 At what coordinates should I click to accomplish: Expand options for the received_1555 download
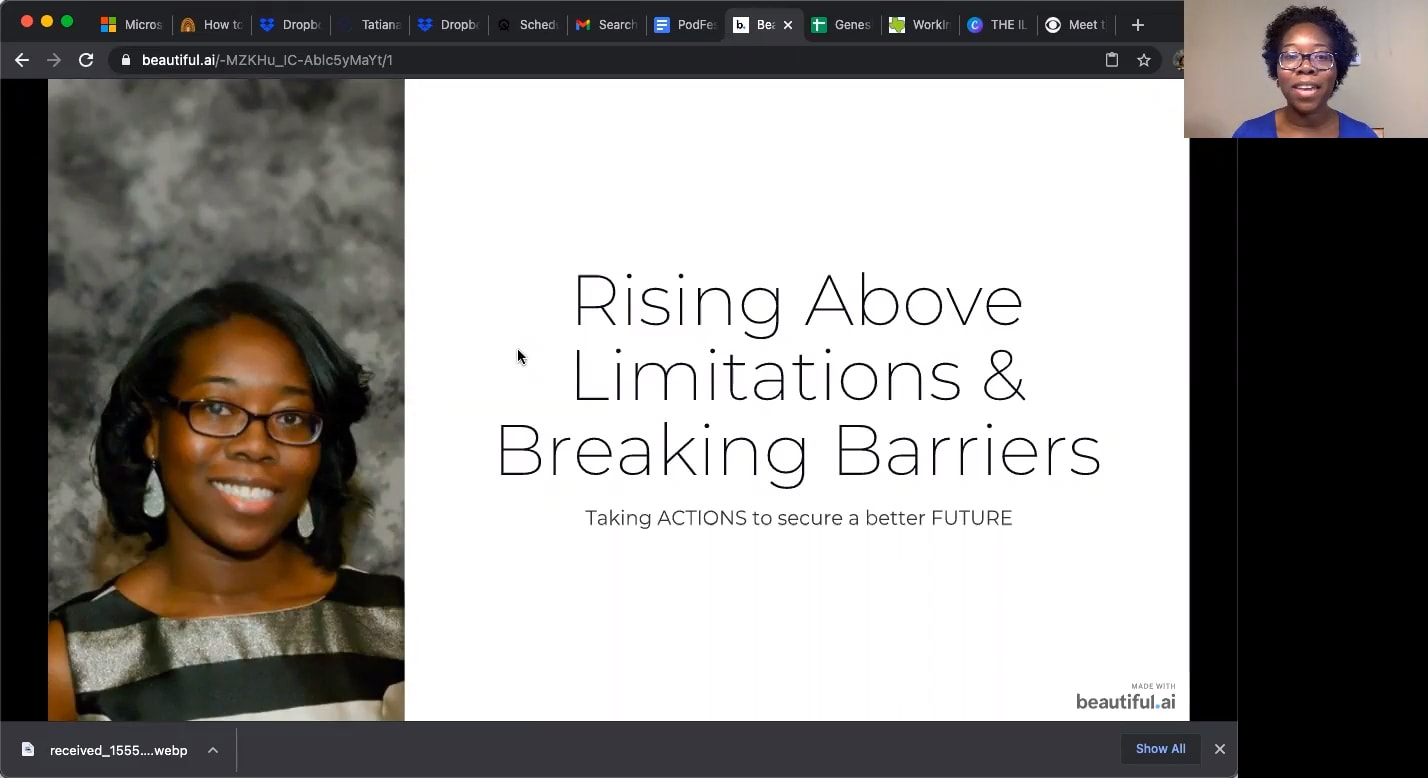211,749
